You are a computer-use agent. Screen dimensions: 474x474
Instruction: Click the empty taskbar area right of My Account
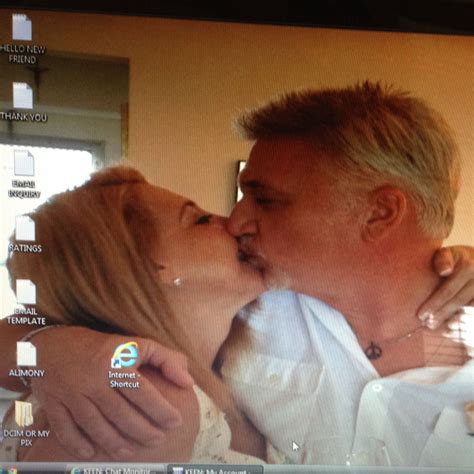coord(367,470)
